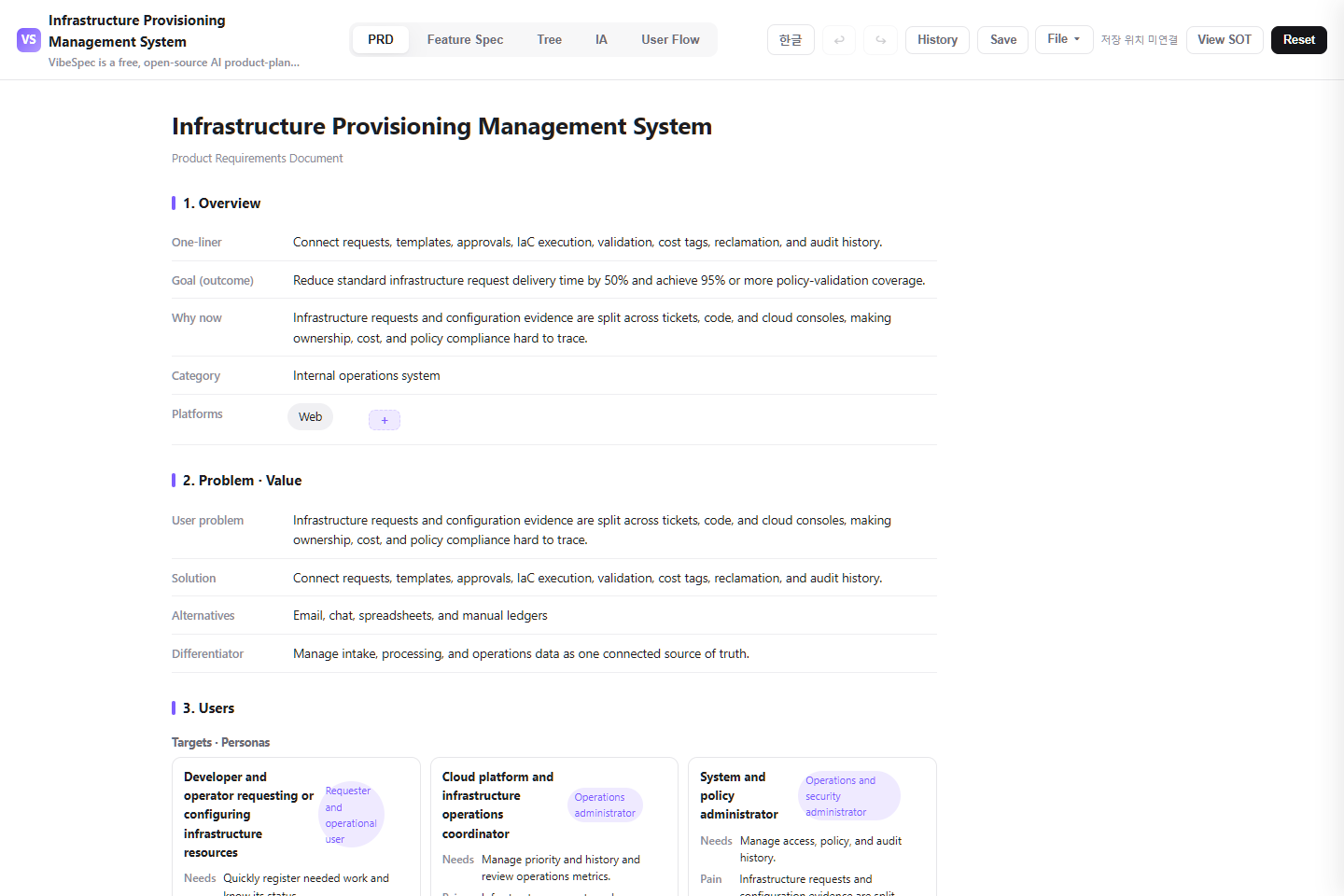The height and width of the screenshot is (896, 1344).
Task: Switch language with the 한글 button
Action: pos(791,40)
